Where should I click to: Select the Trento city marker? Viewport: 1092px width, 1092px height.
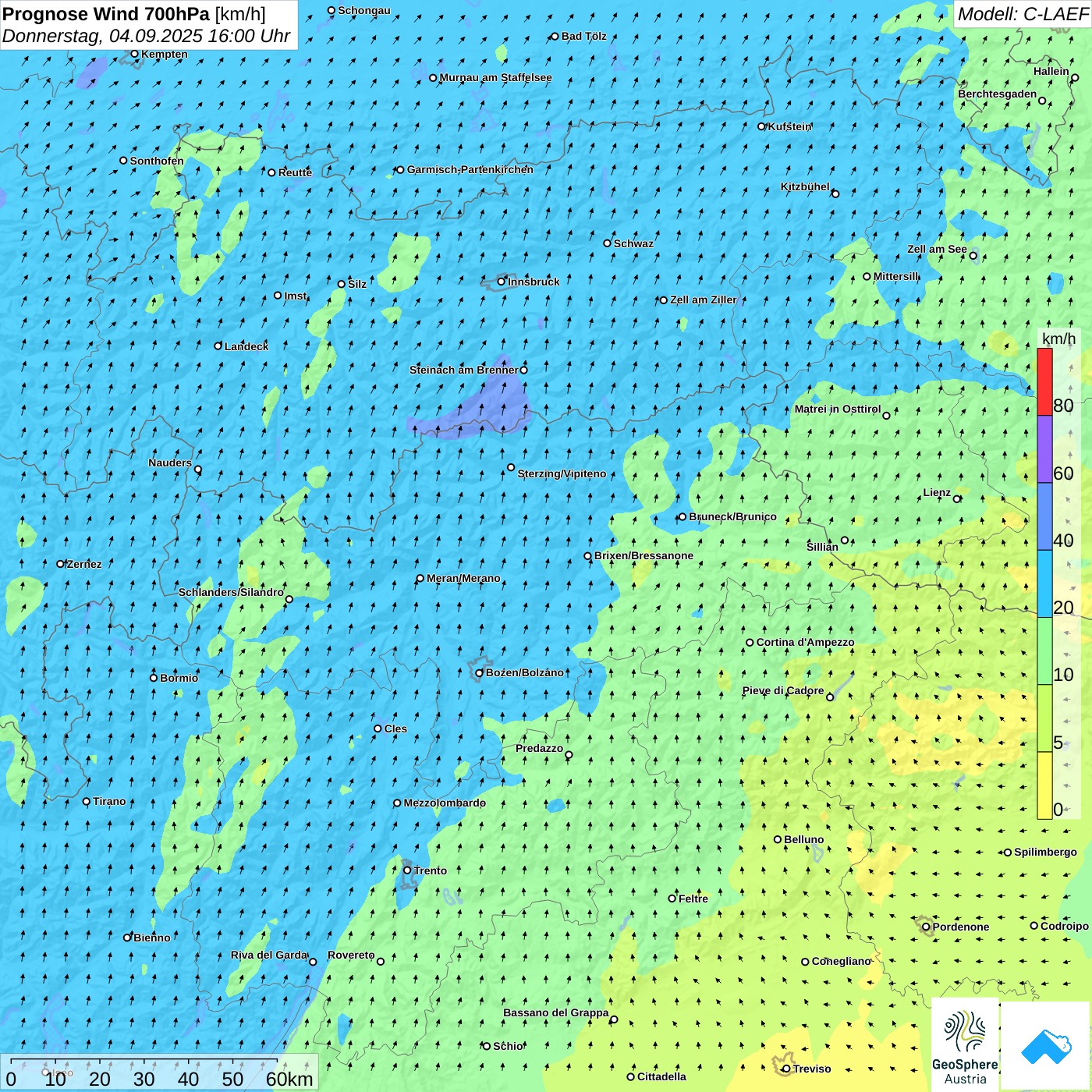pyautogui.click(x=407, y=870)
